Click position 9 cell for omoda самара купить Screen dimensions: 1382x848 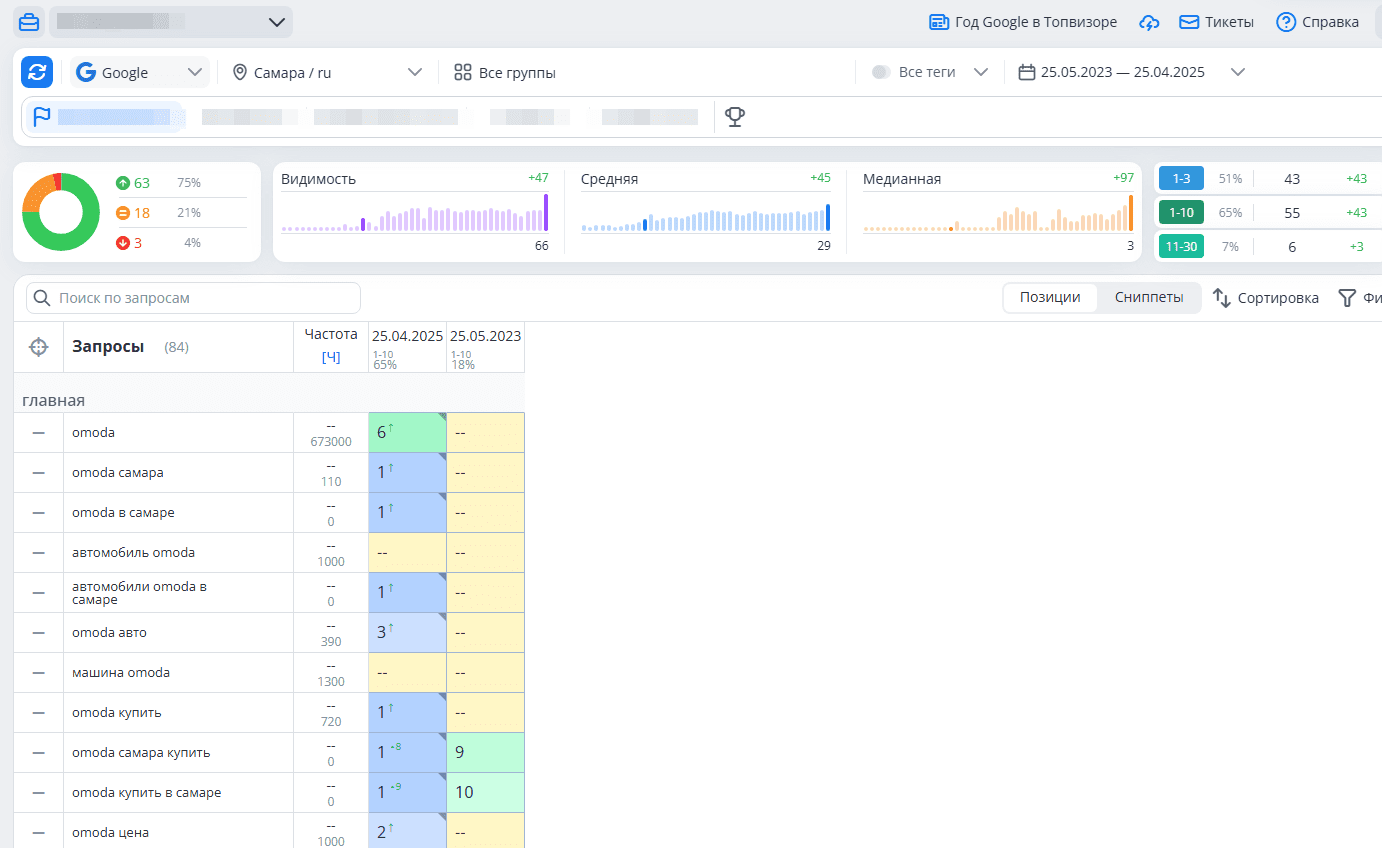click(x=485, y=752)
